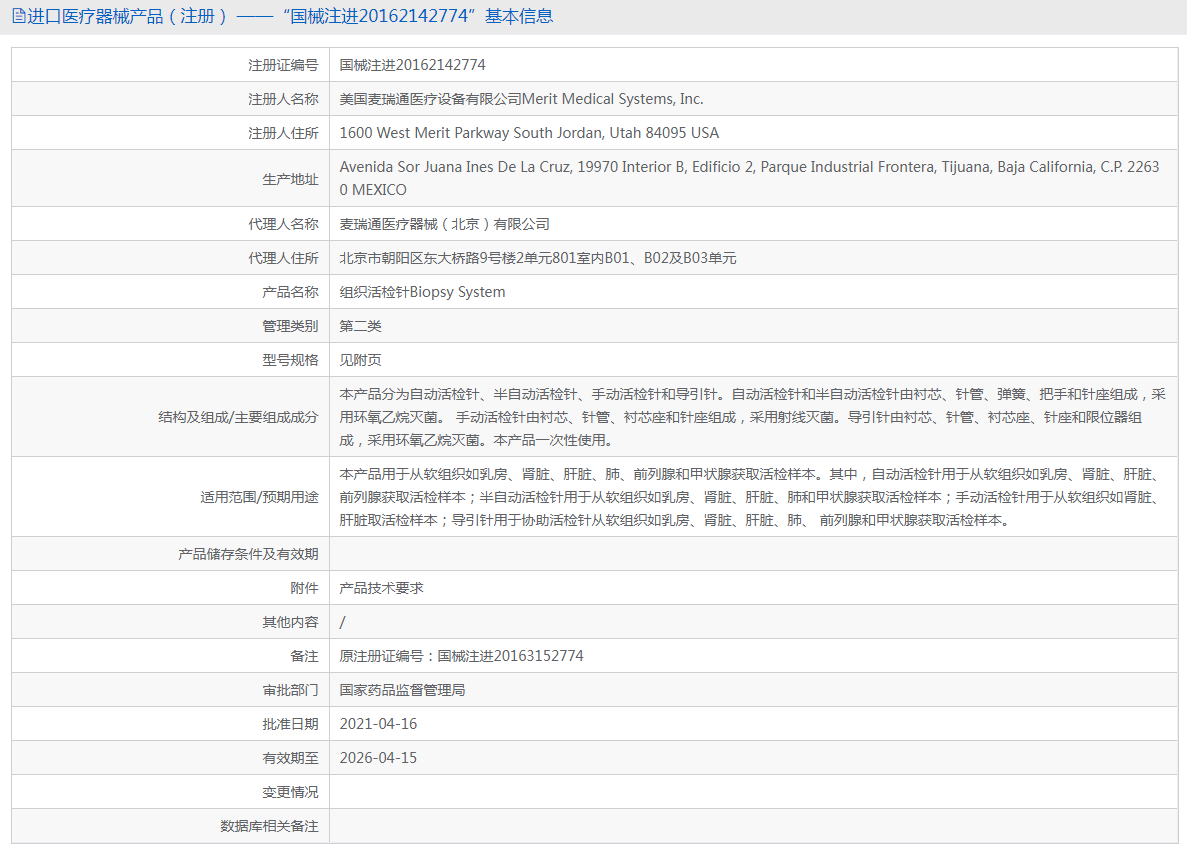
Task: Click the 代理人名称 label
Action: (x=283, y=224)
